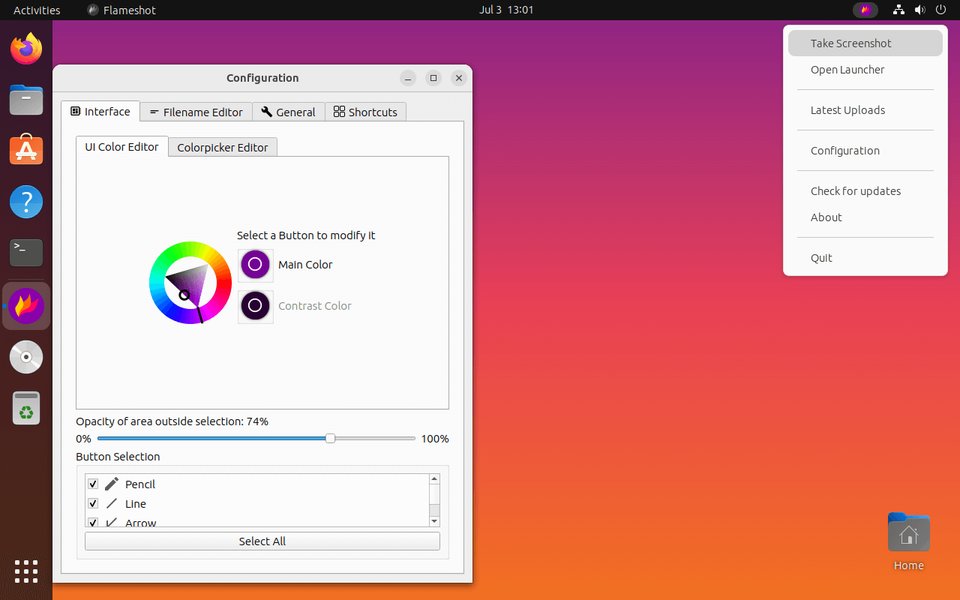Click the color wheel picker
960x600 pixels.
(x=190, y=282)
